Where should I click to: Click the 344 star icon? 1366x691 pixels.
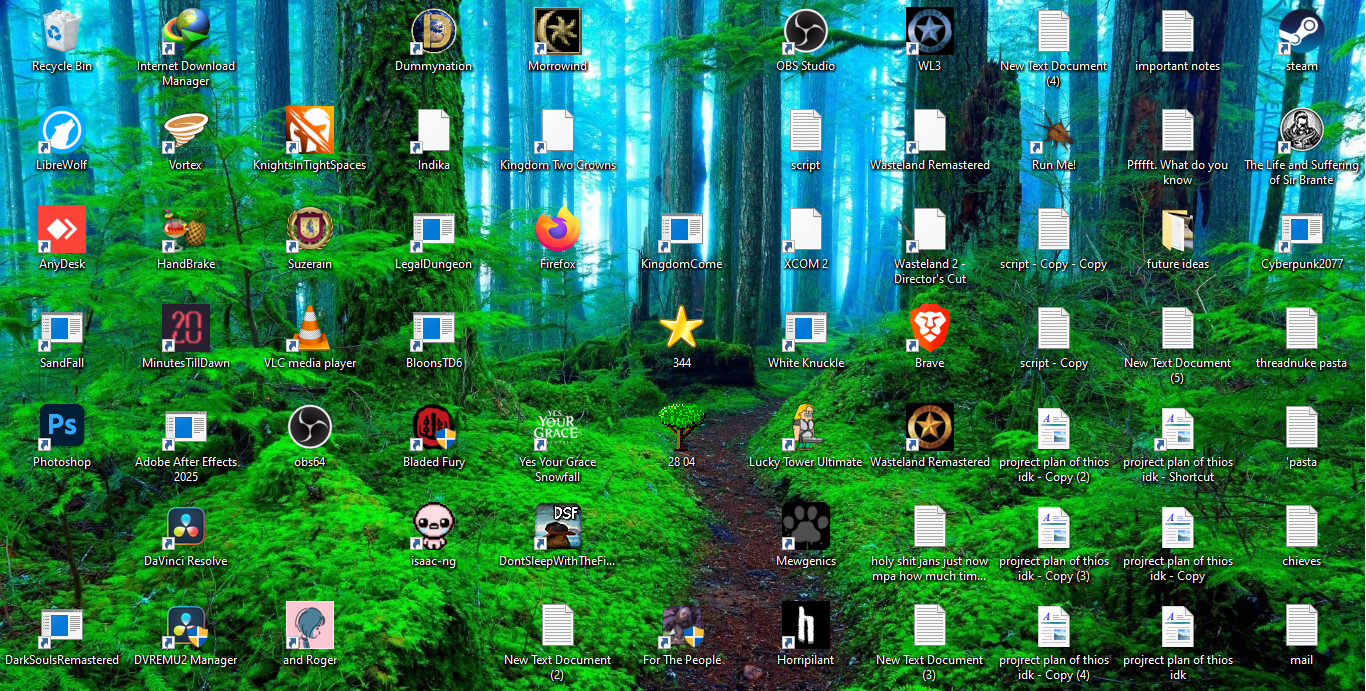(682, 328)
